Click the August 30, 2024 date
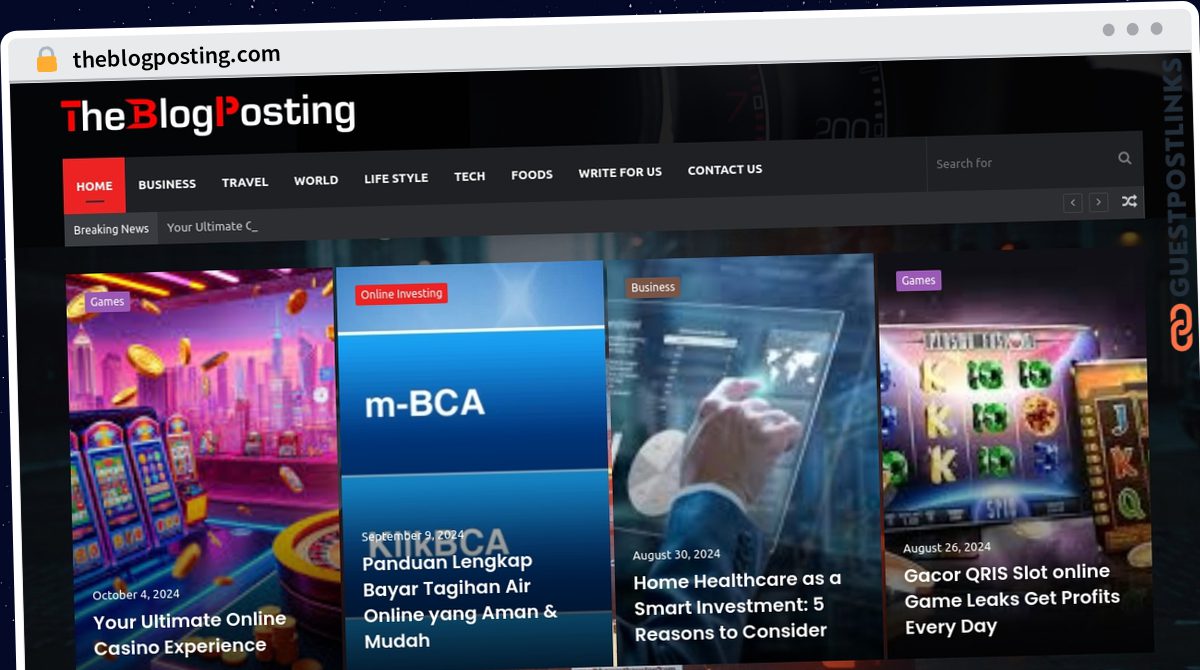 676,555
